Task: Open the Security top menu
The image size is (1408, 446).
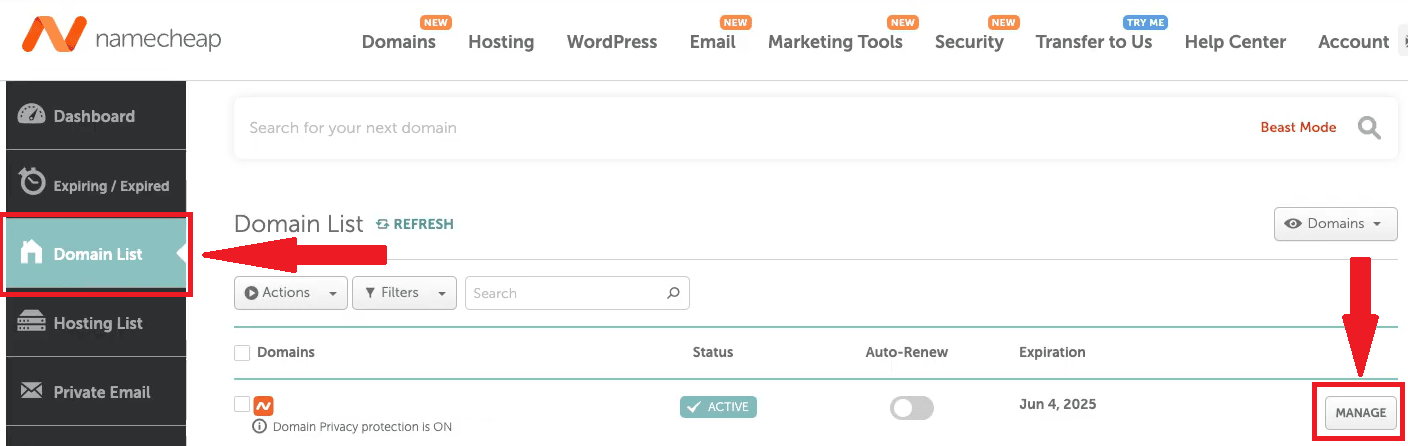Action: pyautogui.click(x=969, y=42)
